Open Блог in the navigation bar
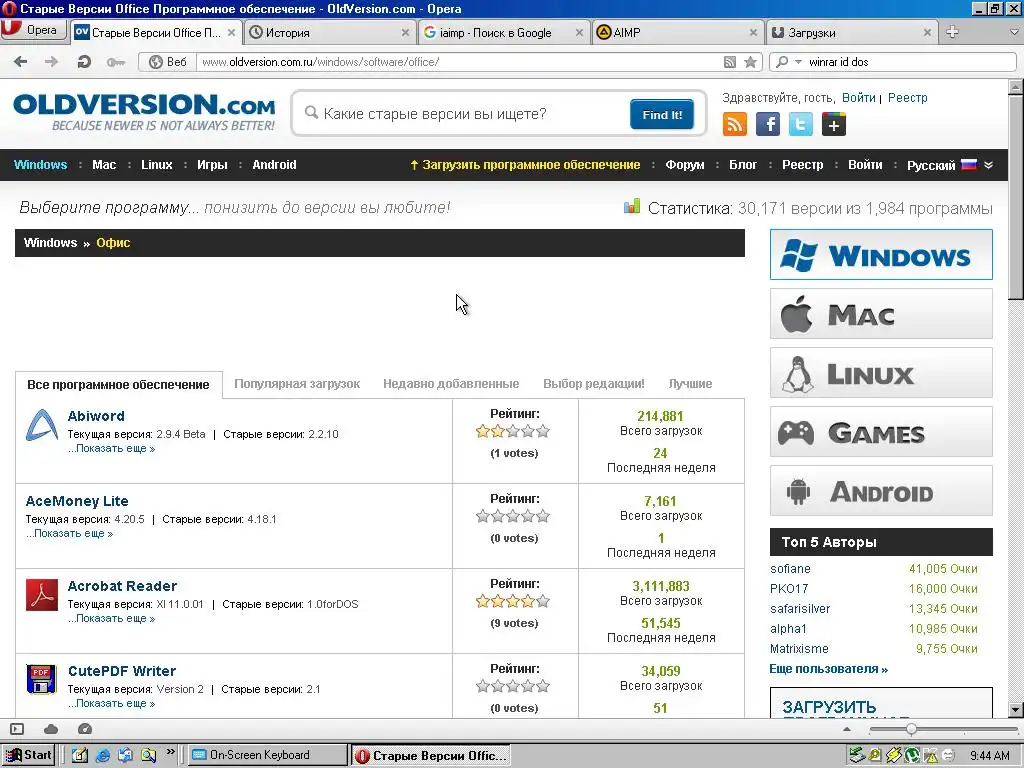Image resolution: width=1024 pixels, height=768 pixels. coord(743,165)
